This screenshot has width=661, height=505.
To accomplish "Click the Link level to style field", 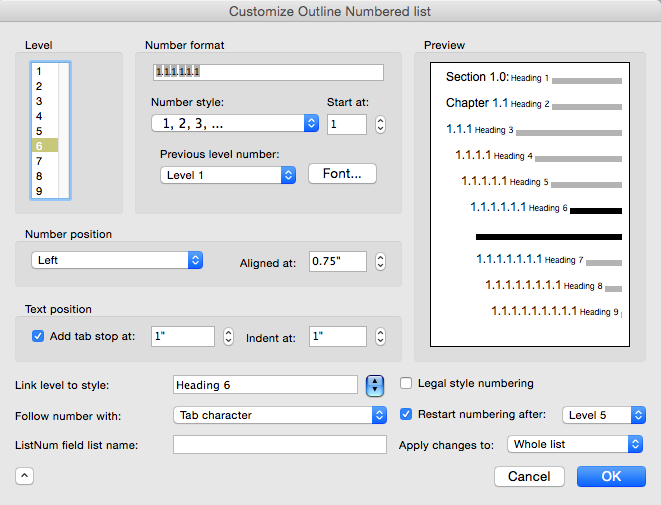I will click(x=265, y=385).
